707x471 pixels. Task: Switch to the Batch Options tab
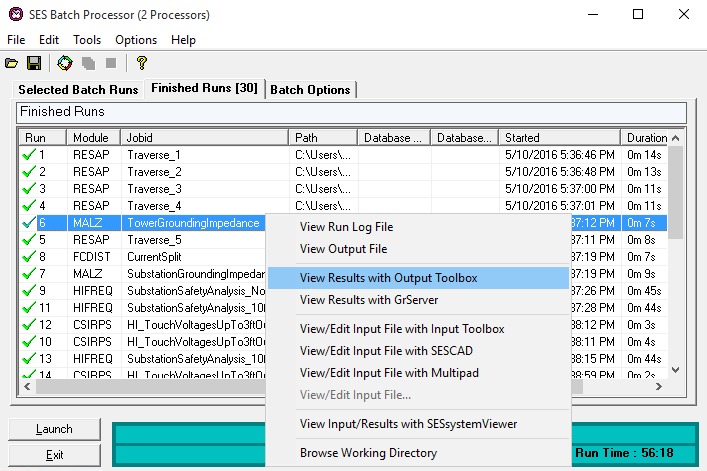pos(310,90)
